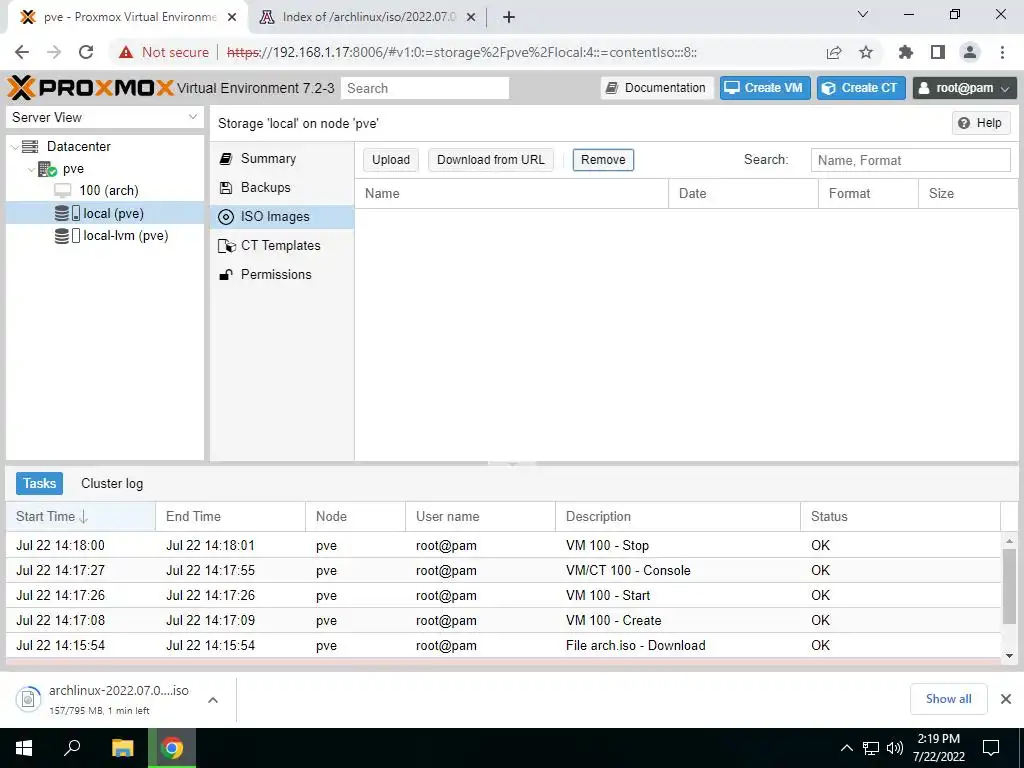This screenshot has height=768, width=1024.
Task: Open the Backups section
Action: [x=282, y=187]
